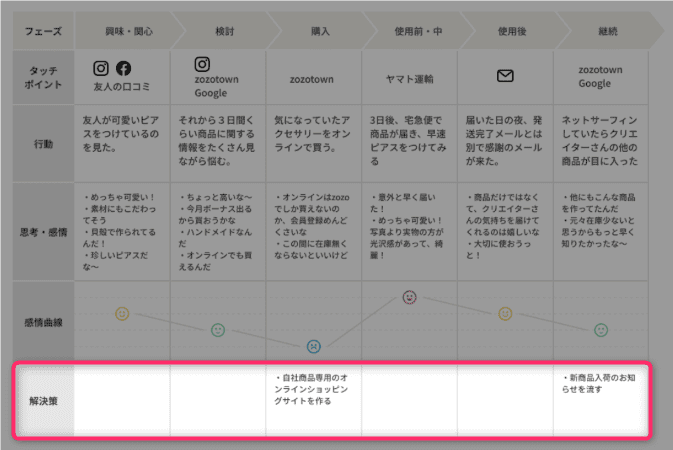Click the 解決策 row label
Screen dimensions: 673x450
[45, 400]
